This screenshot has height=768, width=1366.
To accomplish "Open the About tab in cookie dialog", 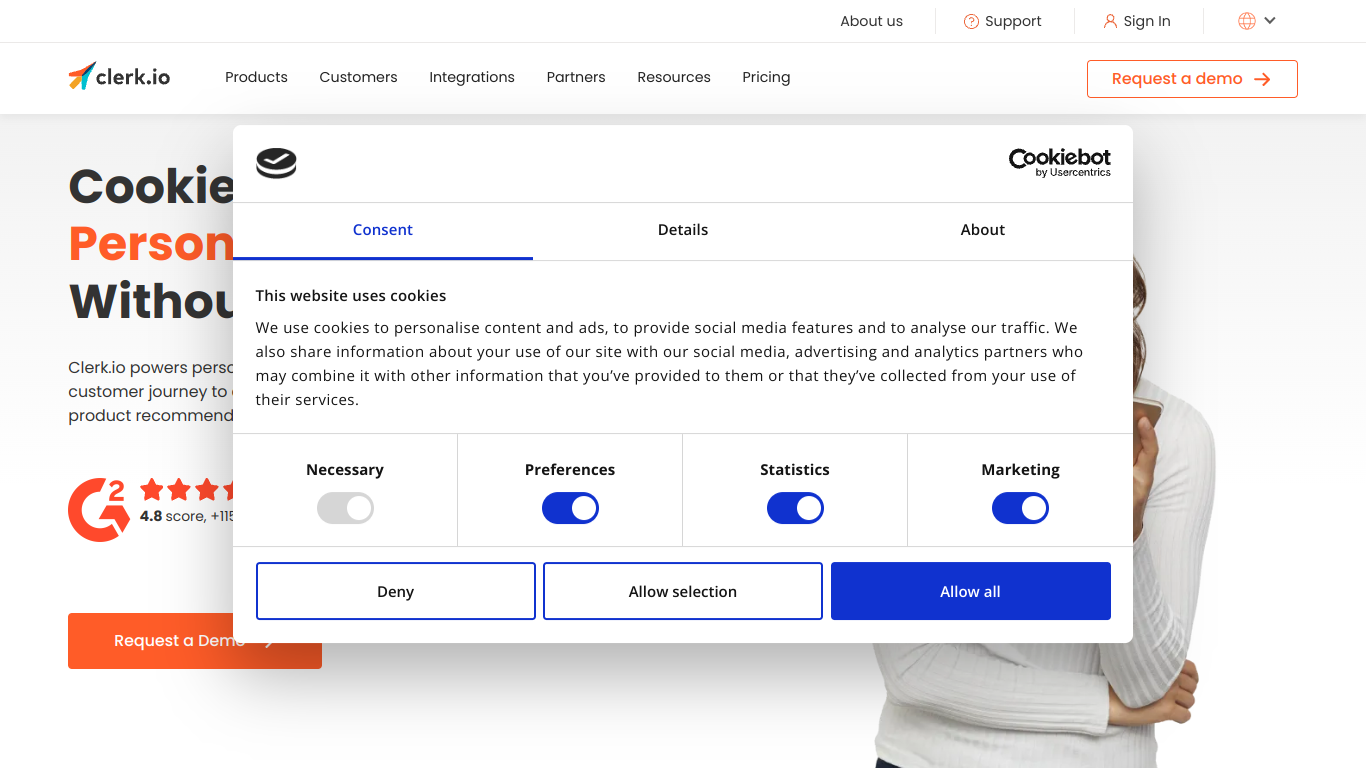I will 983,230.
